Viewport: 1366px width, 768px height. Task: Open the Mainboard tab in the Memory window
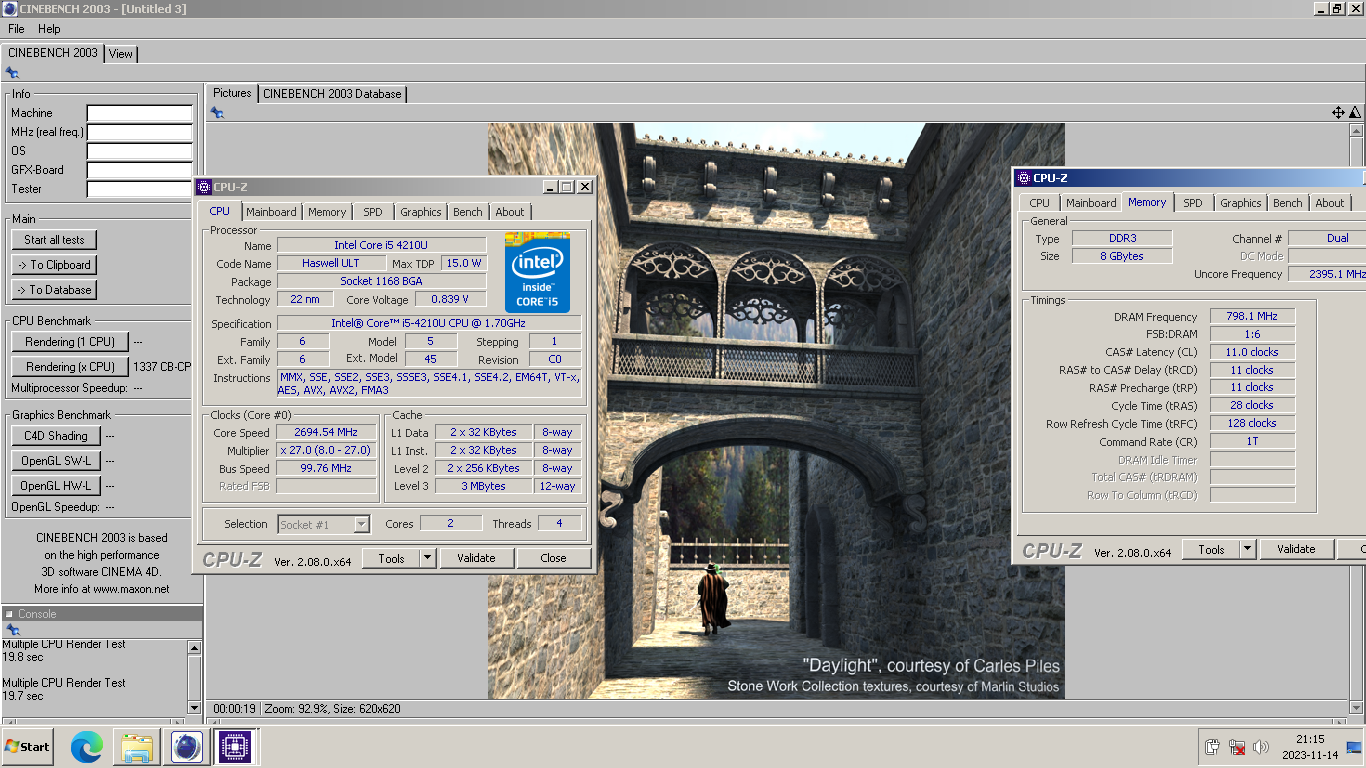coord(1091,203)
